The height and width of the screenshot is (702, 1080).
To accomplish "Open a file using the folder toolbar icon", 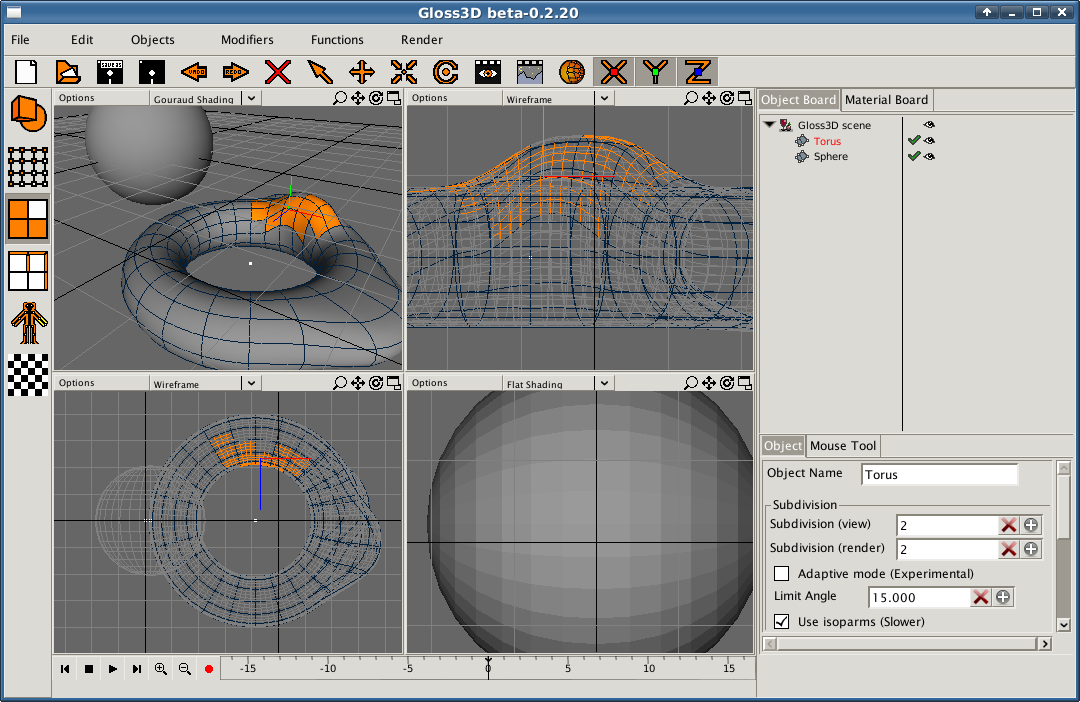I will 68,72.
